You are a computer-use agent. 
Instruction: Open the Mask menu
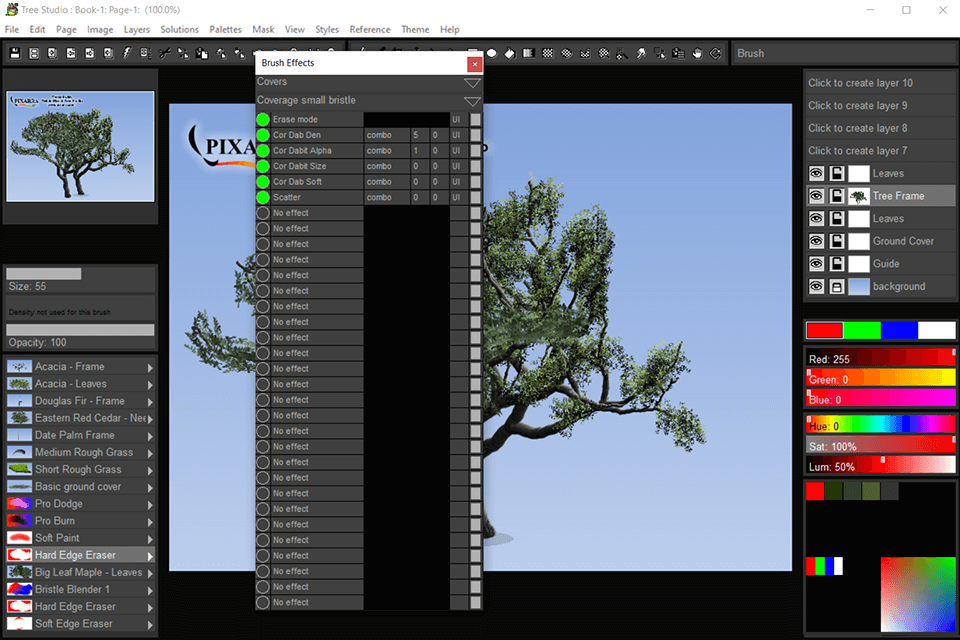[x=263, y=29]
